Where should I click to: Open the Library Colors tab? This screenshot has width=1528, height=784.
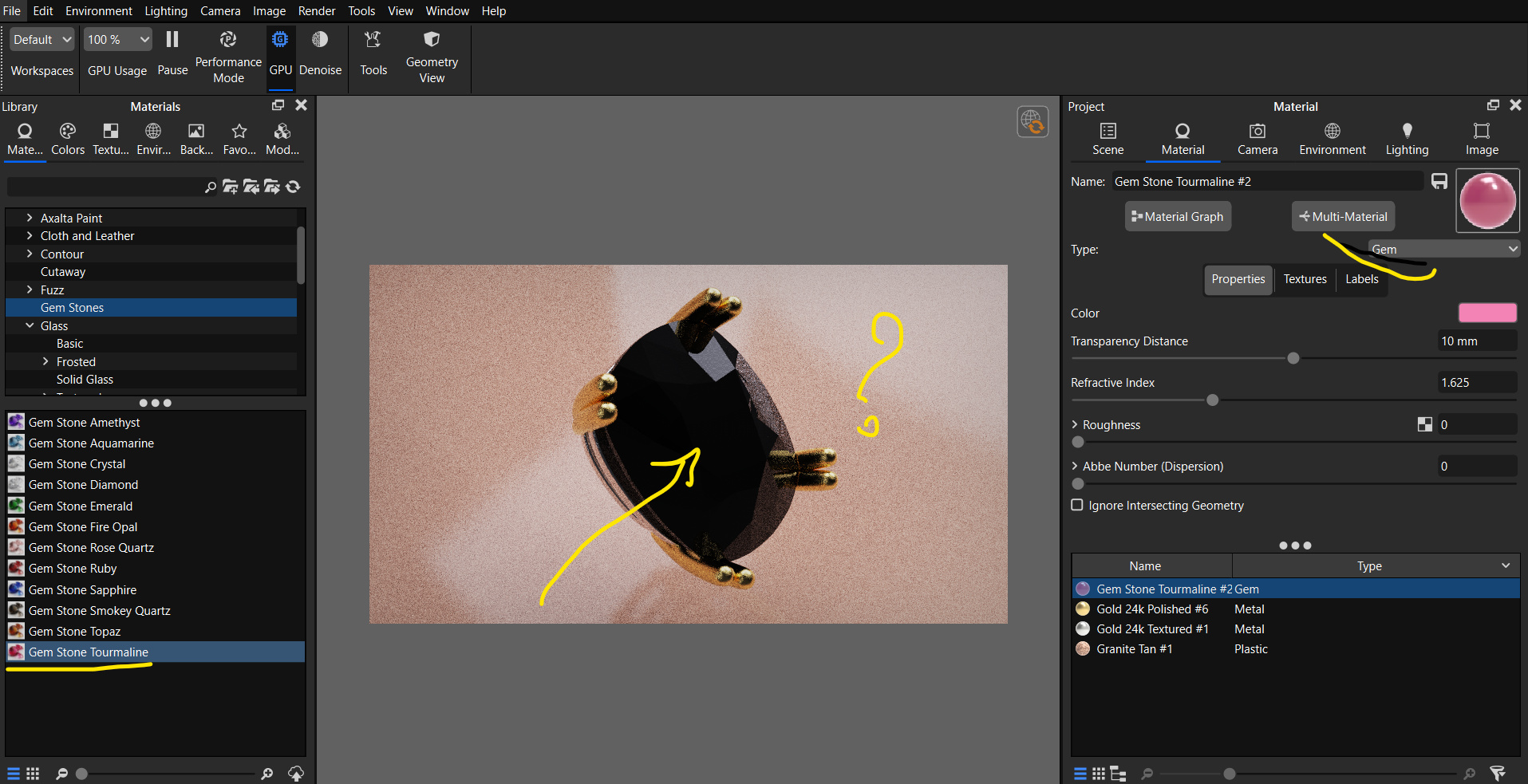tap(68, 140)
